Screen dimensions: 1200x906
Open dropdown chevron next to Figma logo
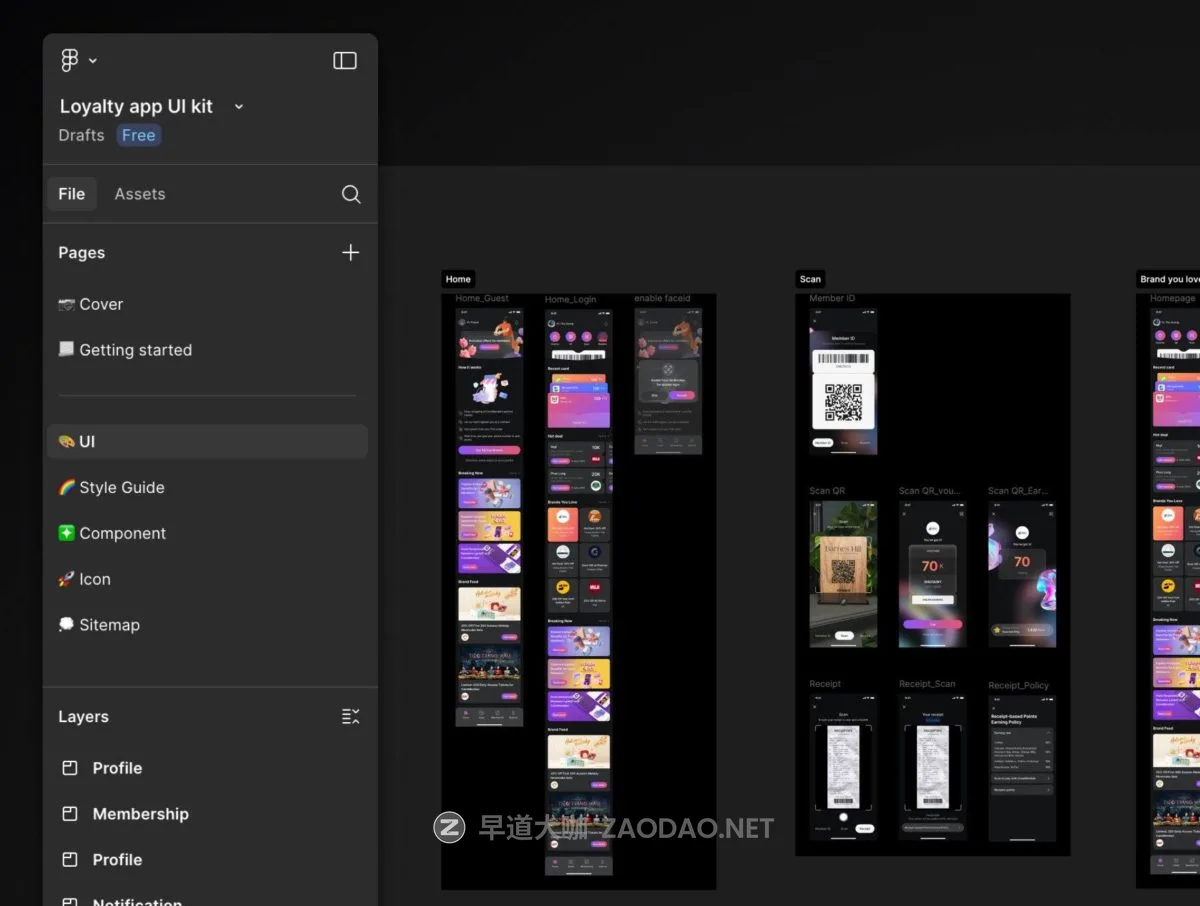pyautogui.click(x=93, y=61)
